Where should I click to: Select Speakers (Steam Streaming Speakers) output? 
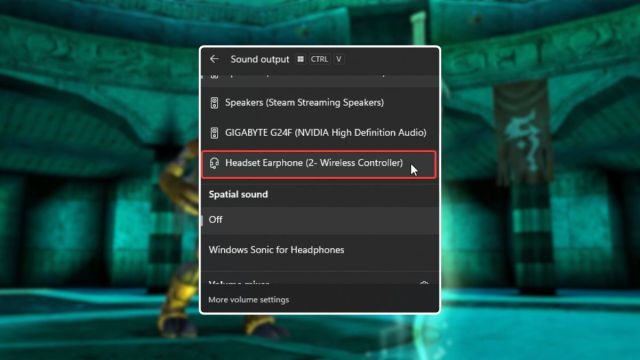[x=319, y=102]
